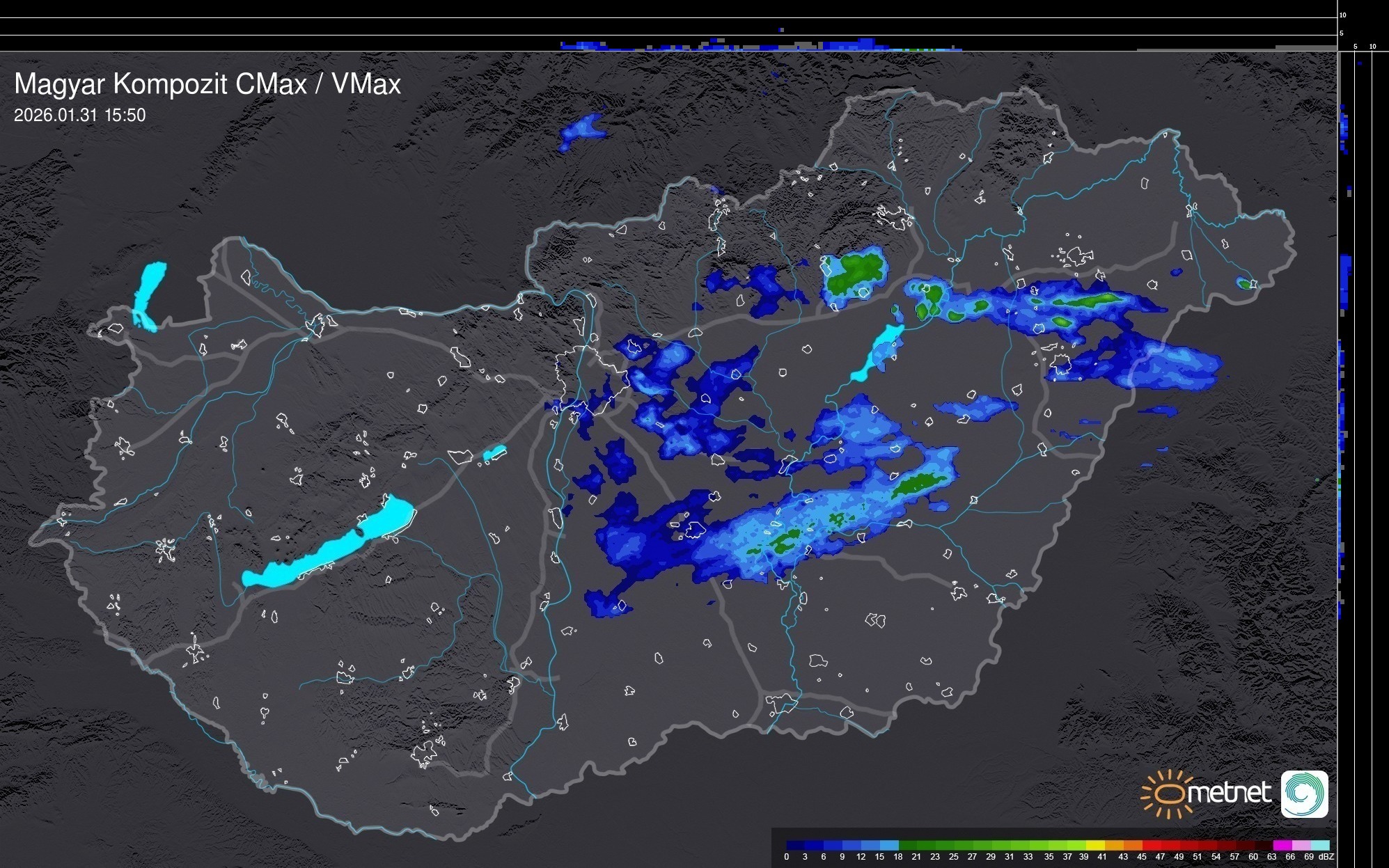This screenshot has width=1389, height=868.
Task: Click the small cyan lake northeast of Balaton
Action: (494, 453)
